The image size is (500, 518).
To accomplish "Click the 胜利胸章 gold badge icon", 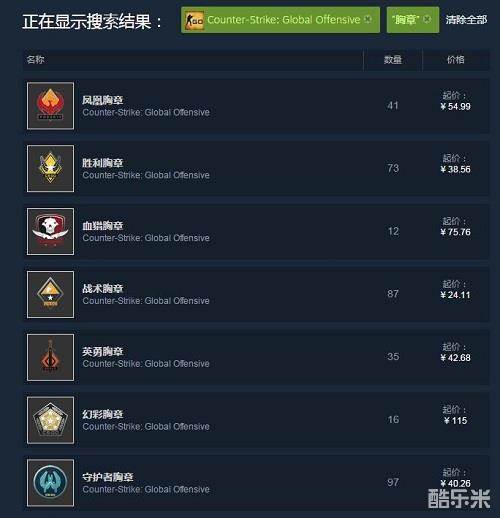I will [x=50, y=168].
